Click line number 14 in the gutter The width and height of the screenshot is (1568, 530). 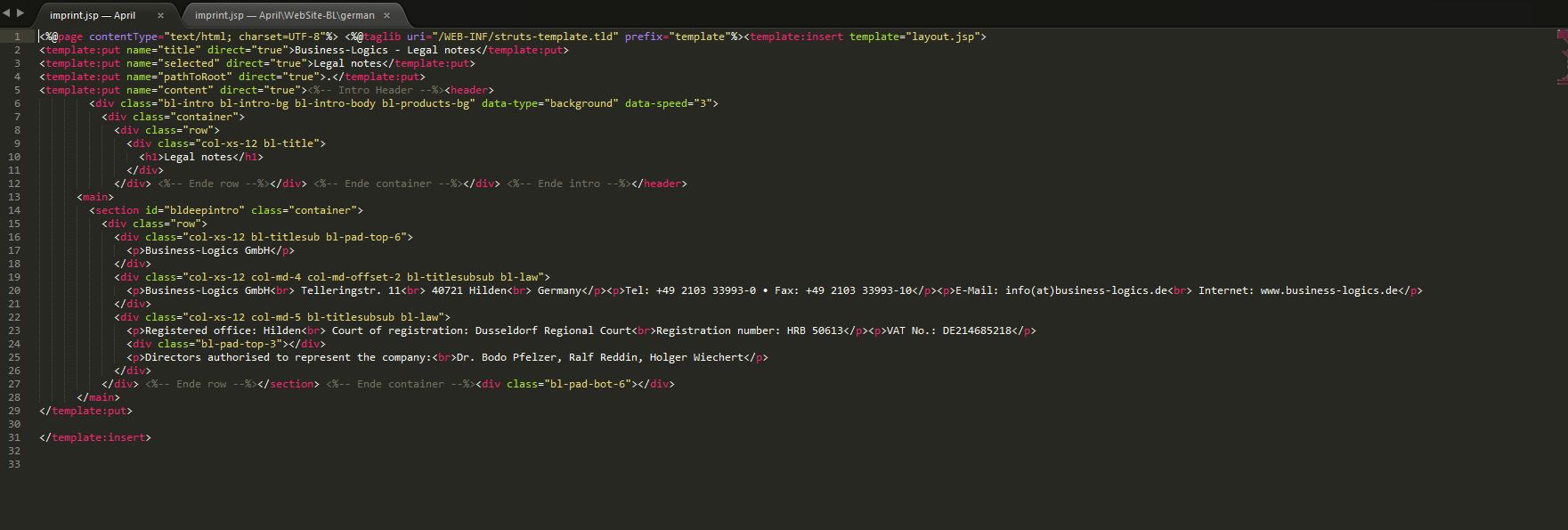[14, 210]
